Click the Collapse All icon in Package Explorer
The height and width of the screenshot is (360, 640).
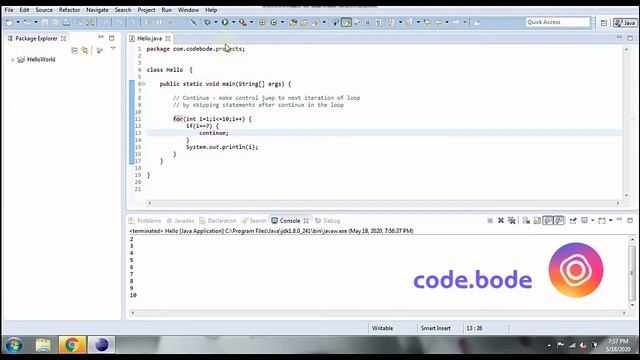click(x=74, y=50)
